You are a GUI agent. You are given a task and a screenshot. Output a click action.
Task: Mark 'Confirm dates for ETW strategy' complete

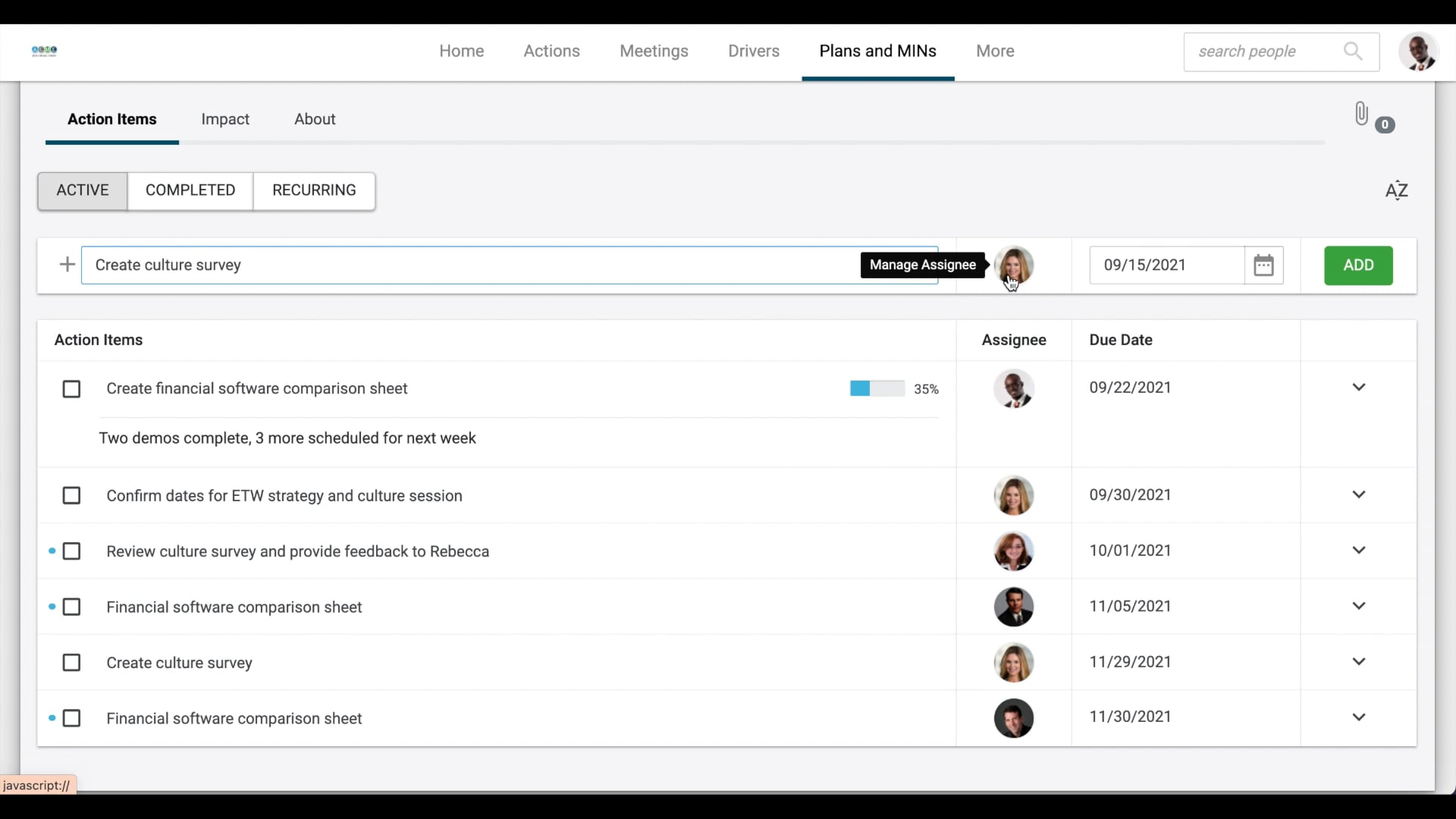(72, 495)
